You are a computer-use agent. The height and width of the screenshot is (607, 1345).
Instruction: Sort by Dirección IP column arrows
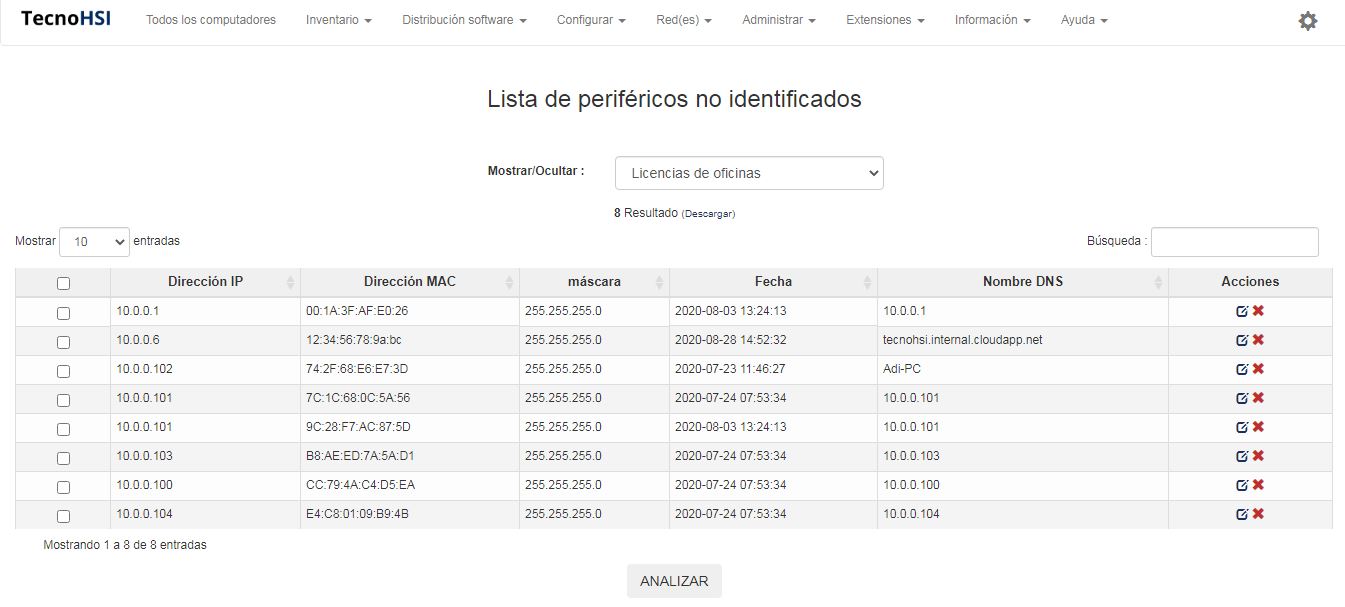point(290,283)
